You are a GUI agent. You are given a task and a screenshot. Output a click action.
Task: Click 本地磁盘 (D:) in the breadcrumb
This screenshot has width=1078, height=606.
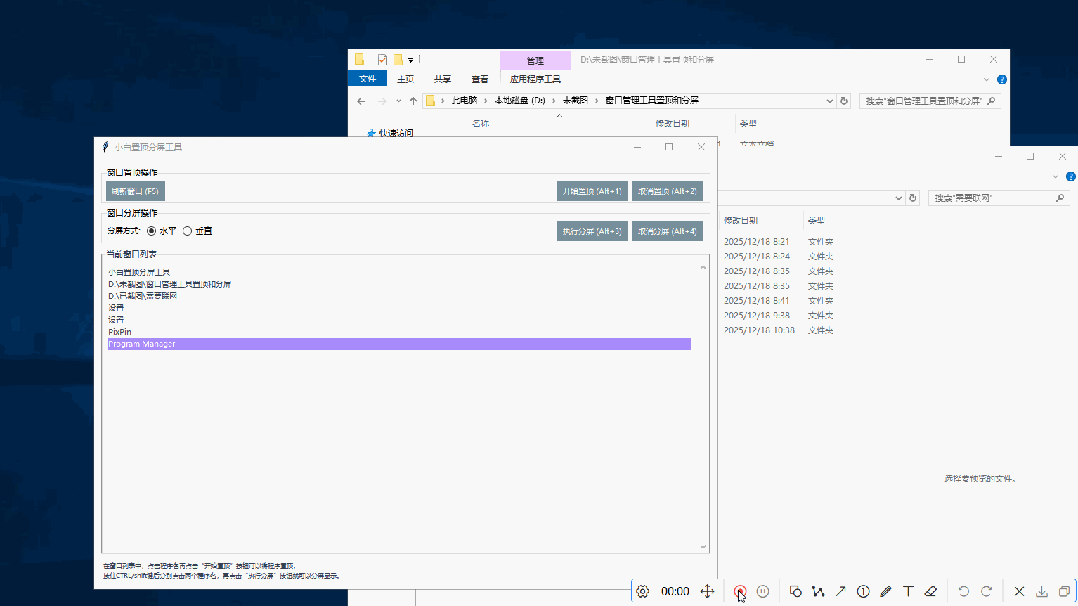520,100
